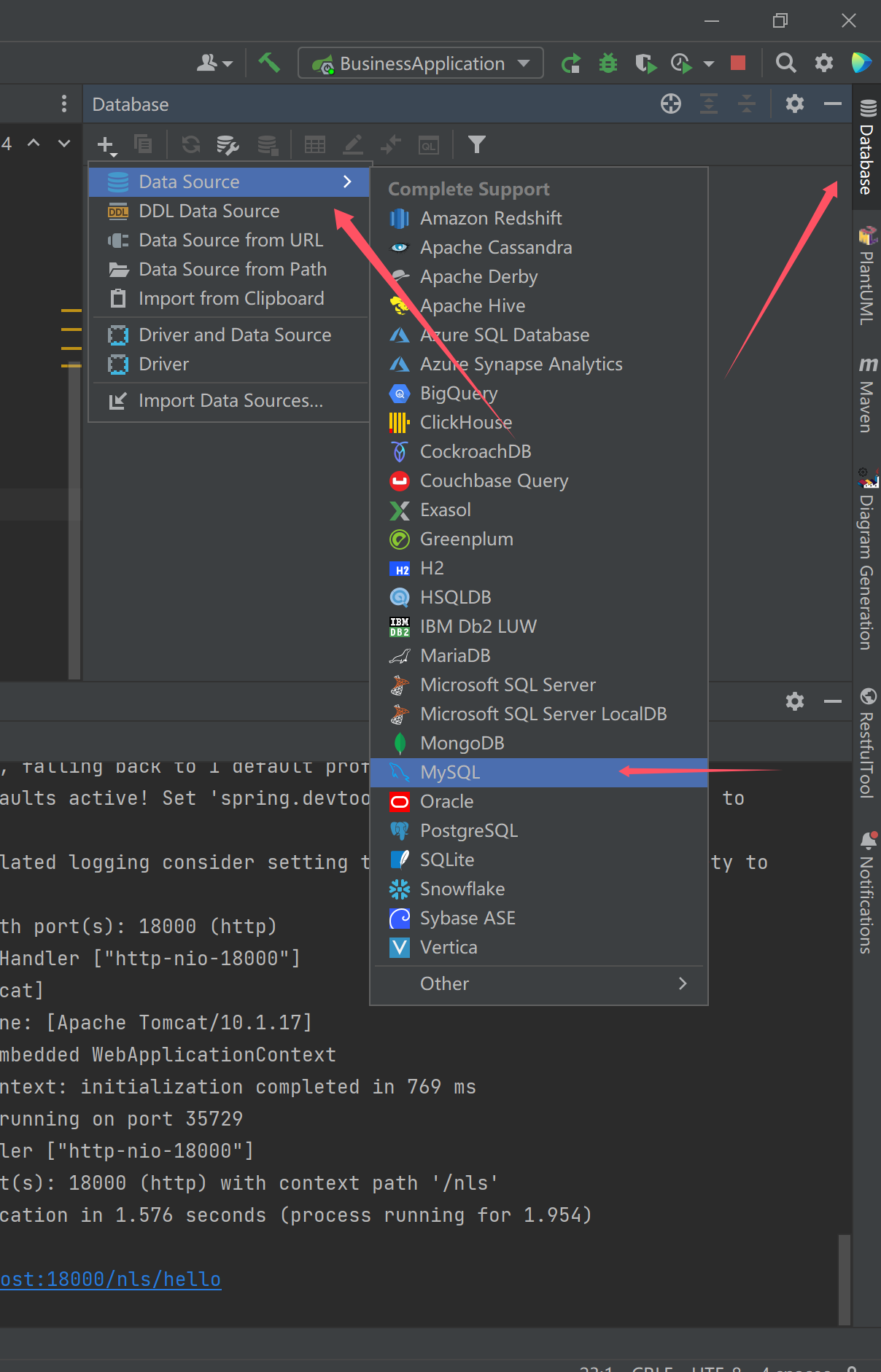The image size is (881, 1372).
Task: Choose Apache Derby from list
Action: tap(539, 276)
